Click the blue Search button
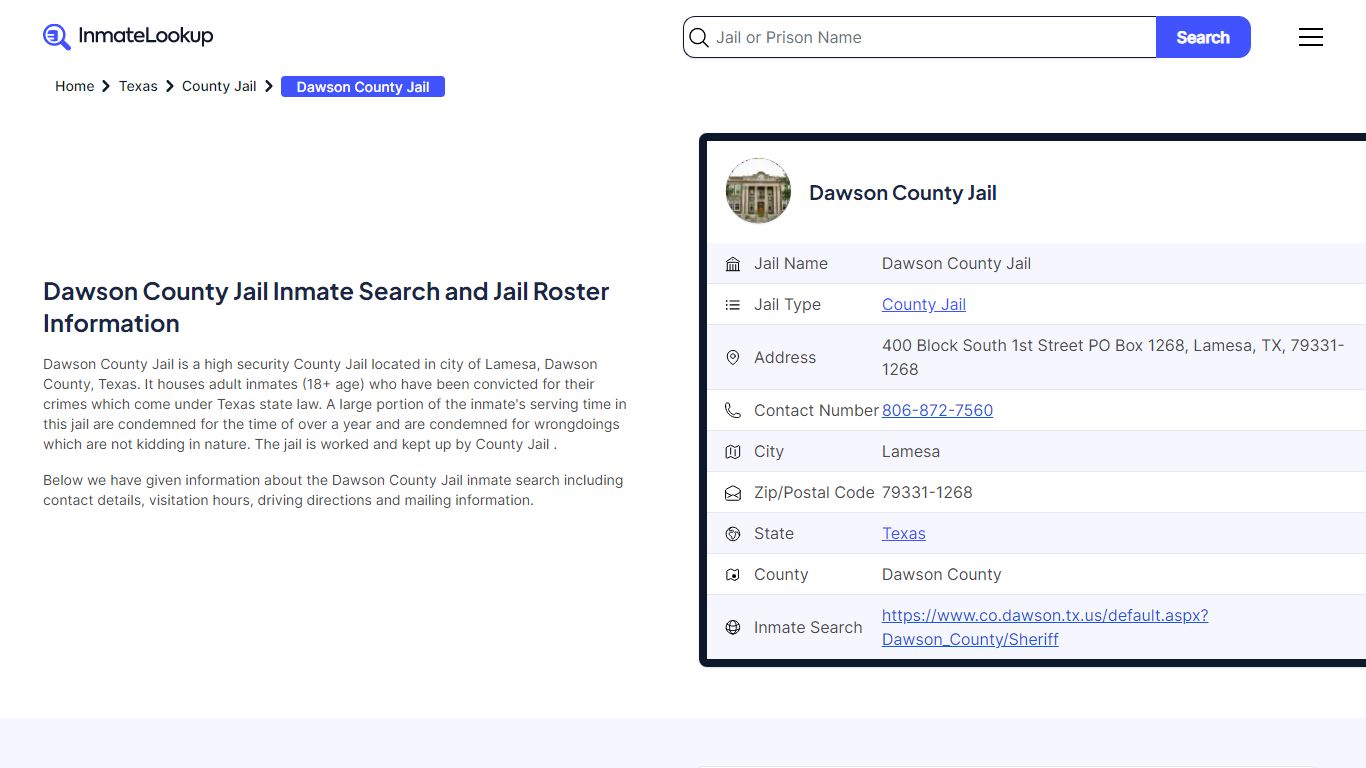 click(x=1203, y=37)
